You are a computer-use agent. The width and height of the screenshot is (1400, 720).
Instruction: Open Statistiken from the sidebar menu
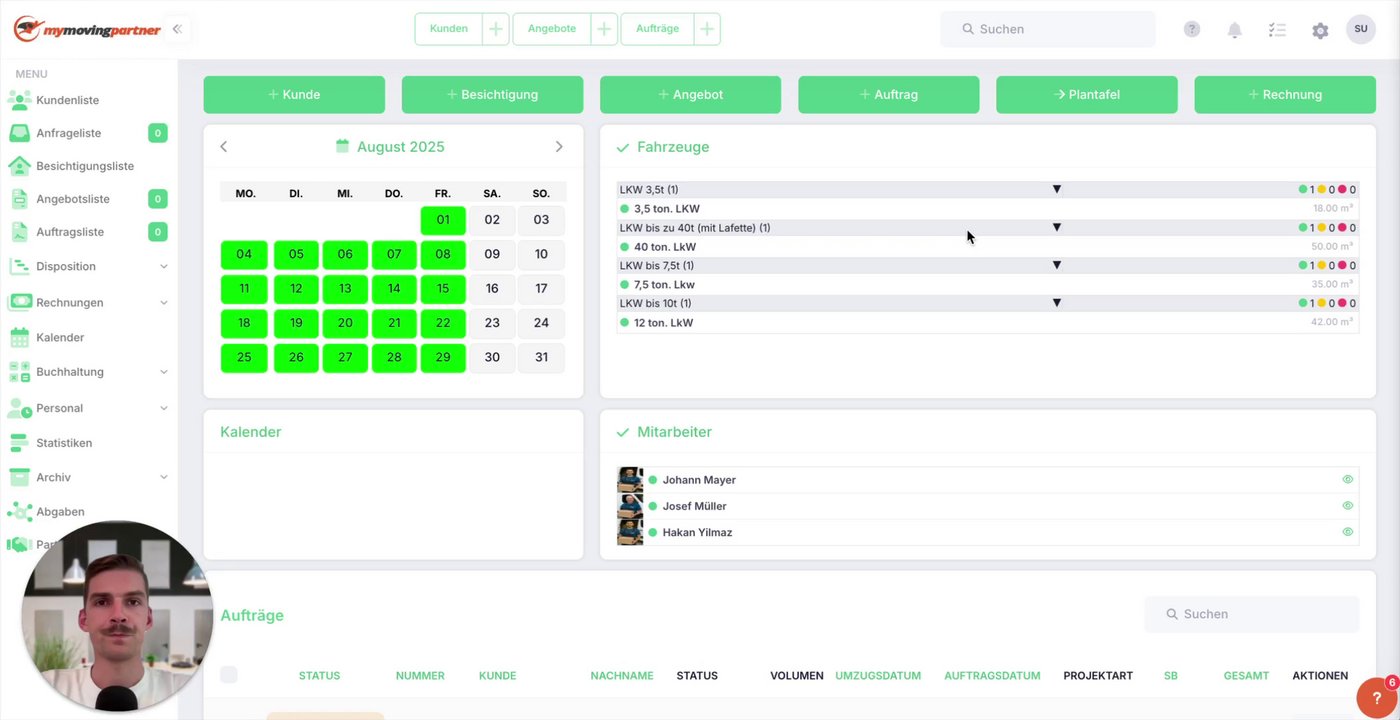[64, 443]
